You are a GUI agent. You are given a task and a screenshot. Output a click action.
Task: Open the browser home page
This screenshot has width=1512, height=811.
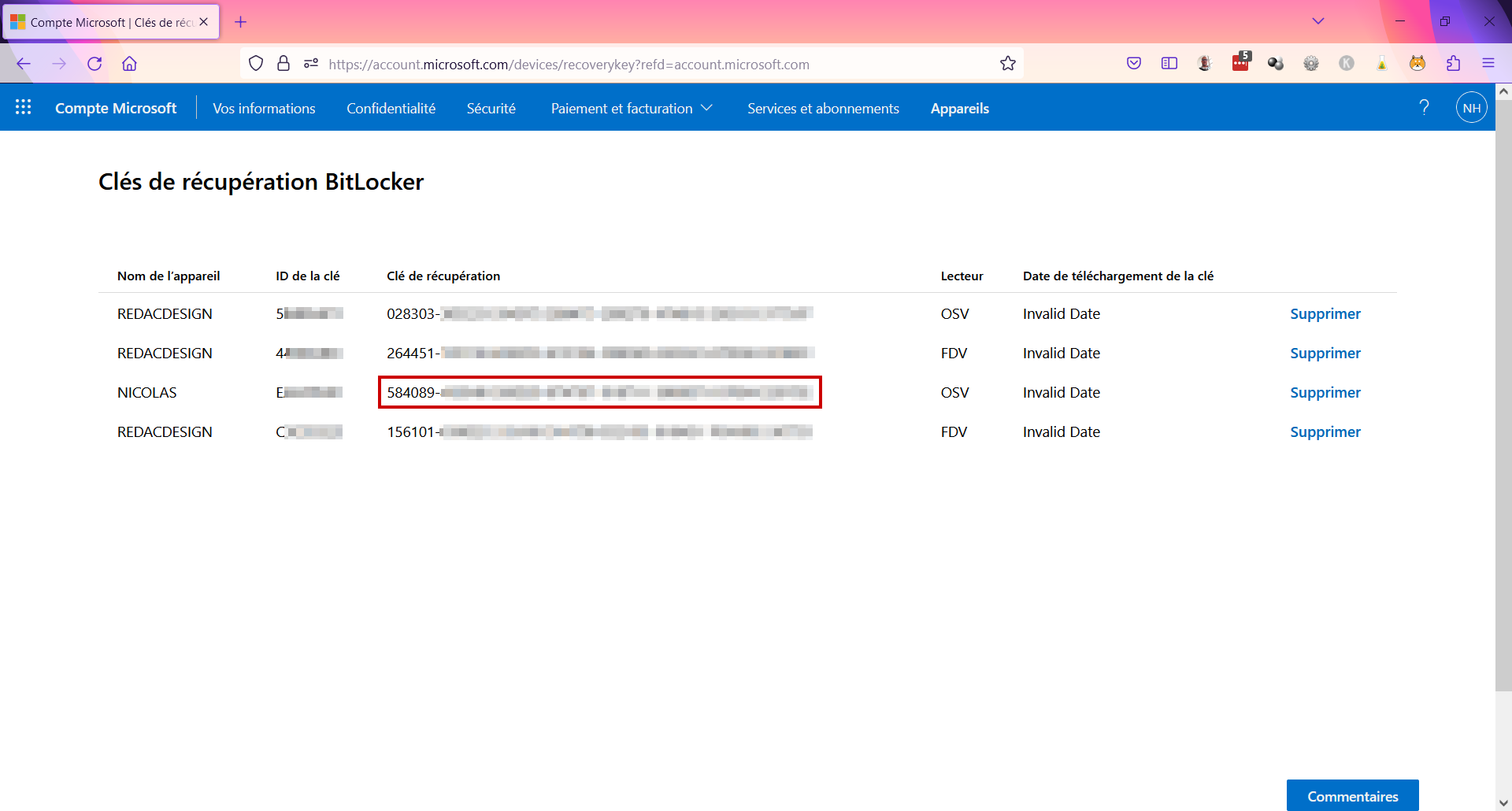[130, 64]
